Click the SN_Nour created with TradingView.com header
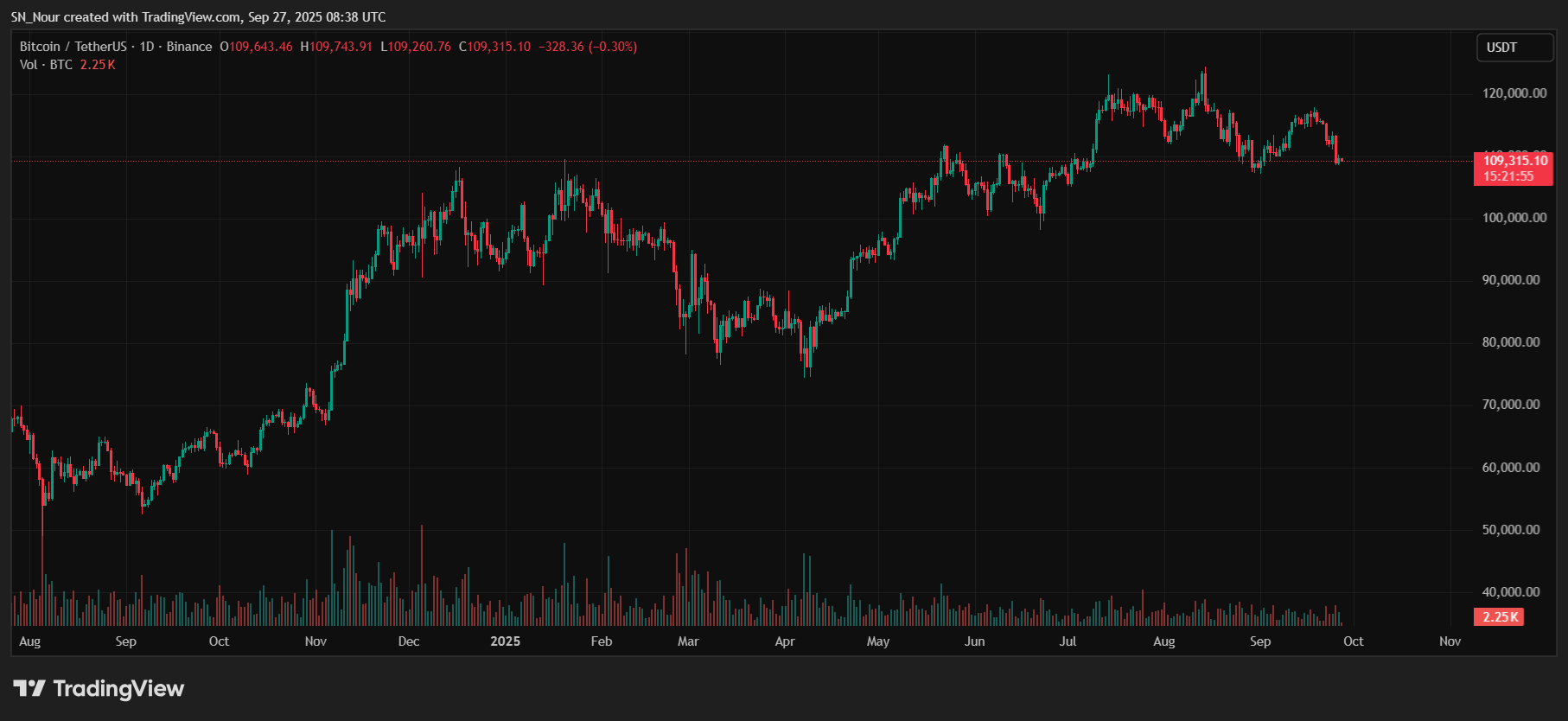Viewport: 1568px width, 721px height. (x=198, y=17)
